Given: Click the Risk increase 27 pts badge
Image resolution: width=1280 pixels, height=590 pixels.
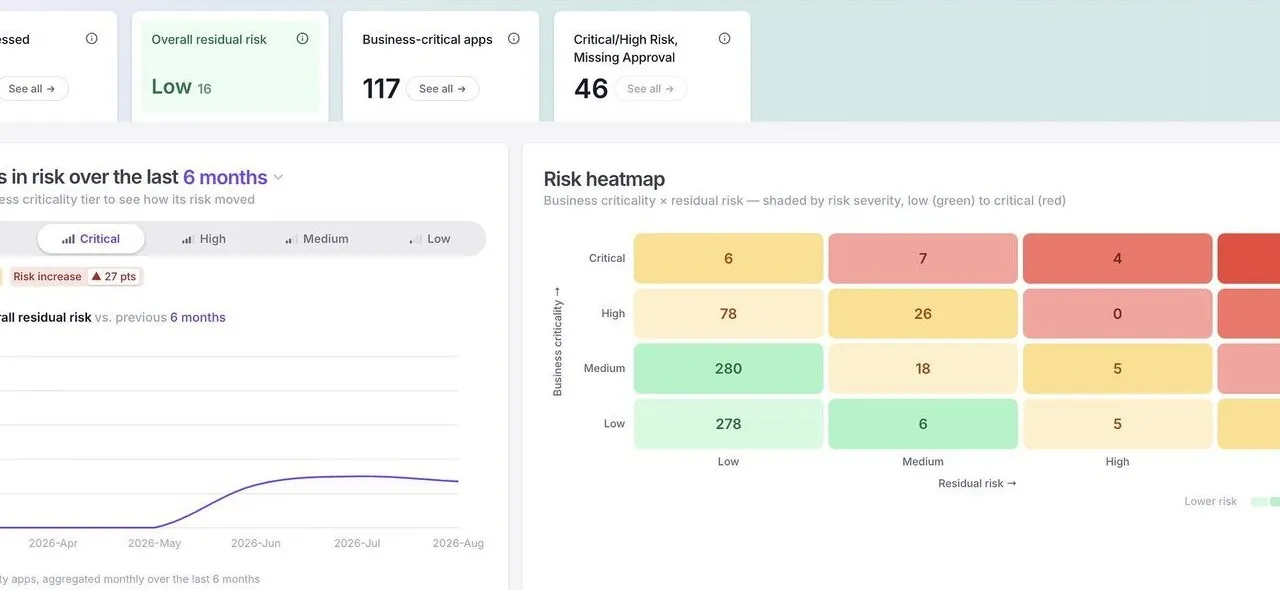Looking at the screenshot, I should [x=75, y=277].
